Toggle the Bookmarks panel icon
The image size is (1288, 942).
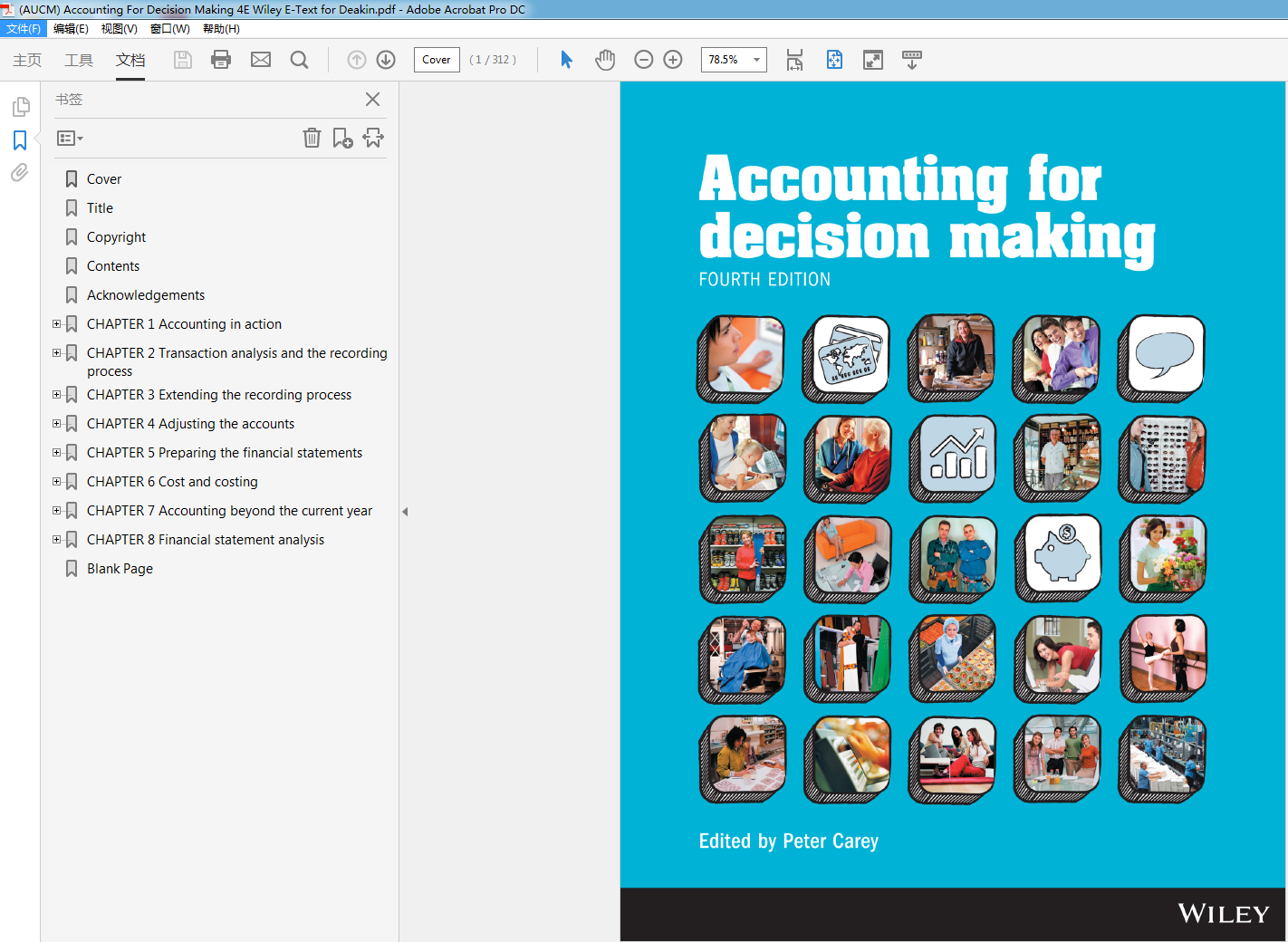point(20,140)
